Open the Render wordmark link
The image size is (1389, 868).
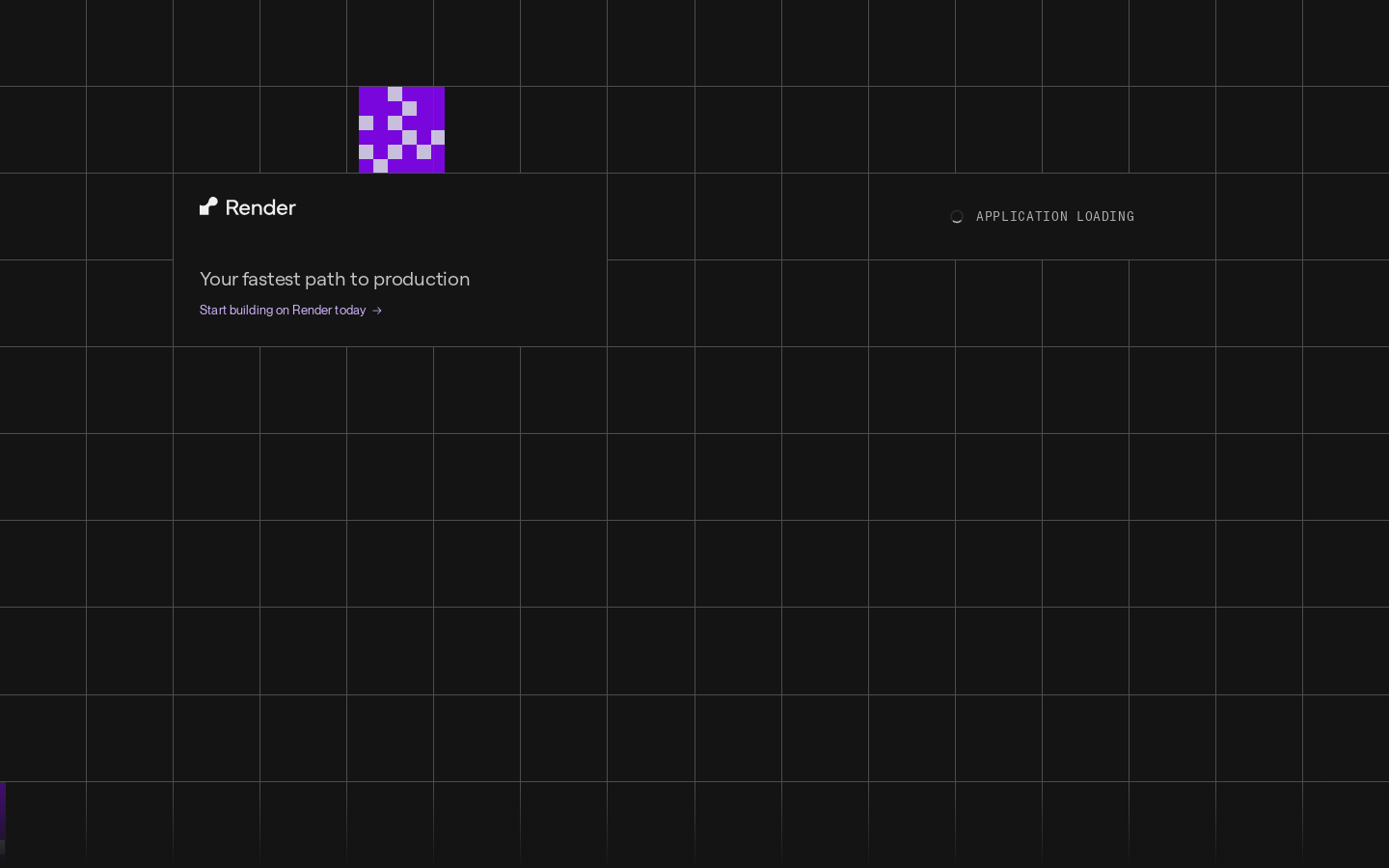tap(260, 207)
